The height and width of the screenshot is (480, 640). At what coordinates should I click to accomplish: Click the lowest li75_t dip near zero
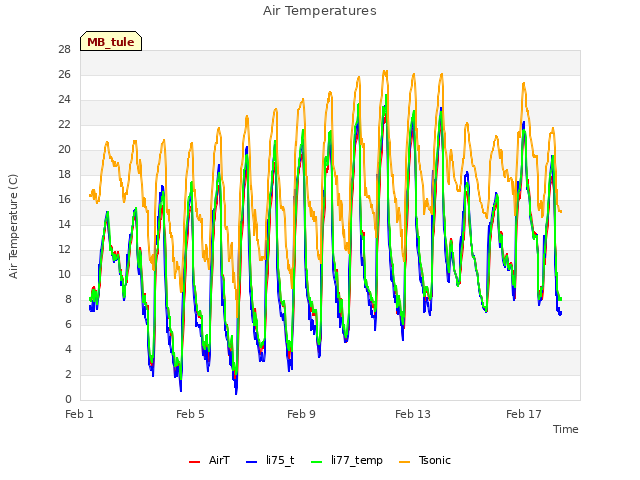(x=236, y=393)
